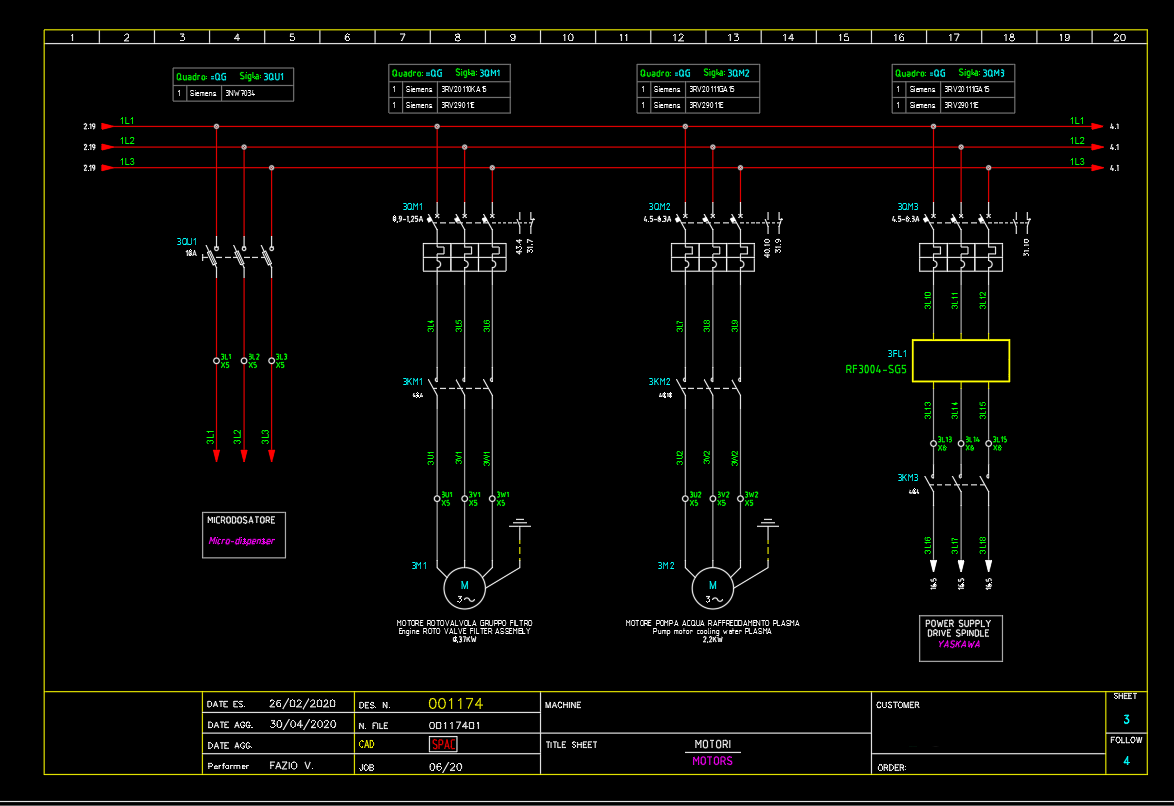
Task: Click the 3FL1 filter label
Action: tap(897, 354)
